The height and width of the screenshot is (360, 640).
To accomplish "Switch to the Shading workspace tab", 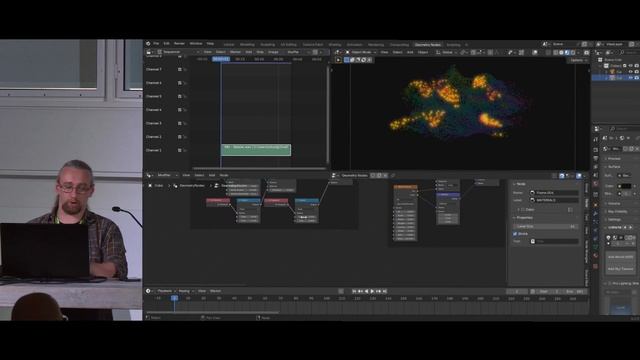I will coord(335,44).
